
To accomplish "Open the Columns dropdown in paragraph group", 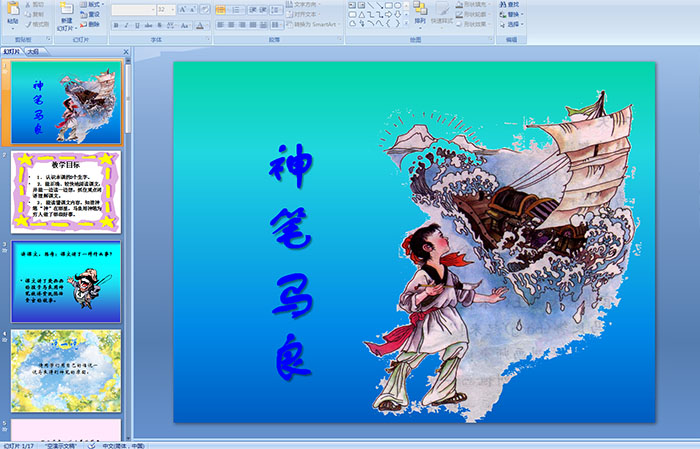I will (x=277, y=25).
